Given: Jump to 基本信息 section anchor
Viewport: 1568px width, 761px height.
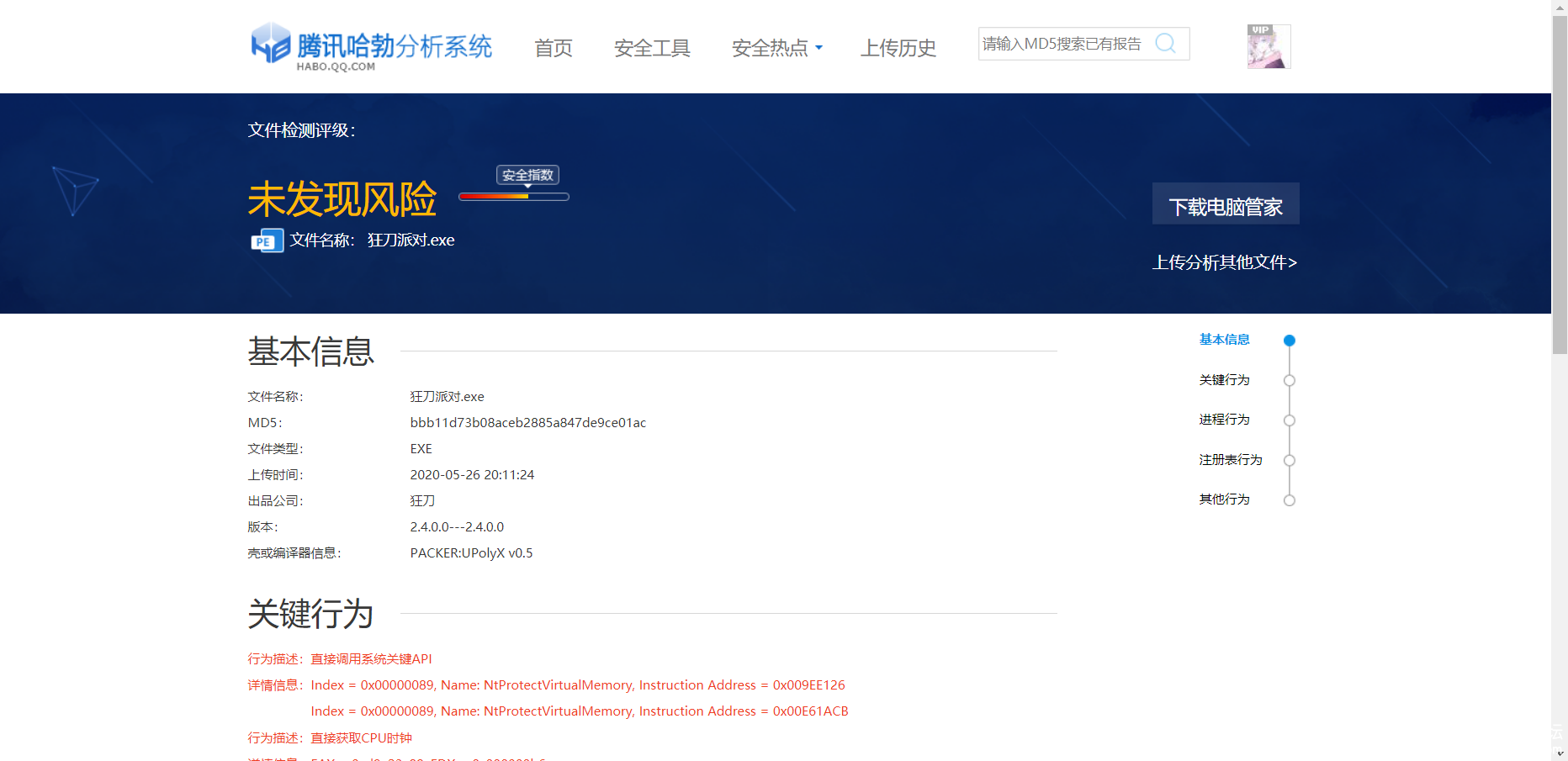Looking at the screenshot, I should (1225, 340).
